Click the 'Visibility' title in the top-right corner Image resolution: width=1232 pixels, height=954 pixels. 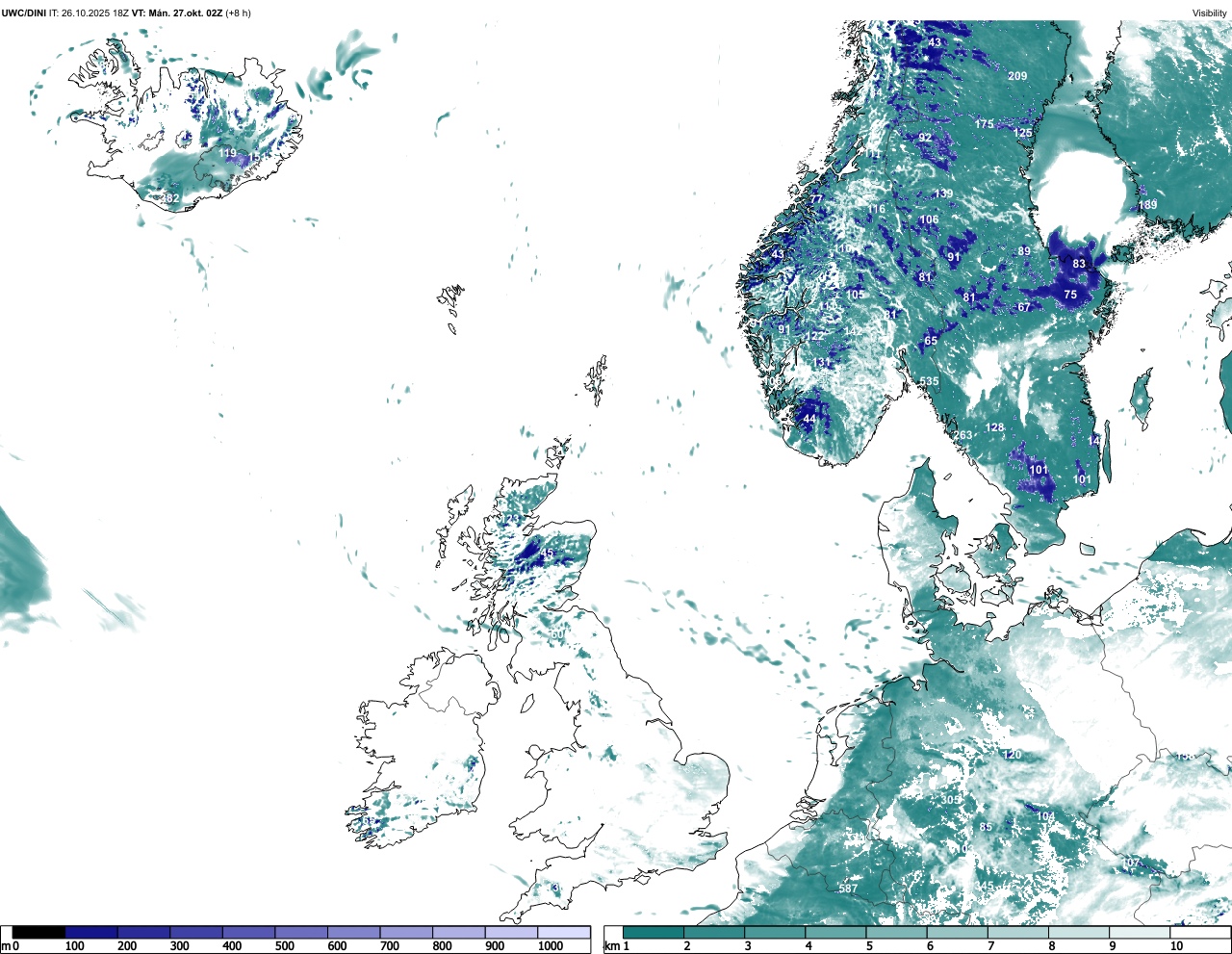coord(1209,13)
